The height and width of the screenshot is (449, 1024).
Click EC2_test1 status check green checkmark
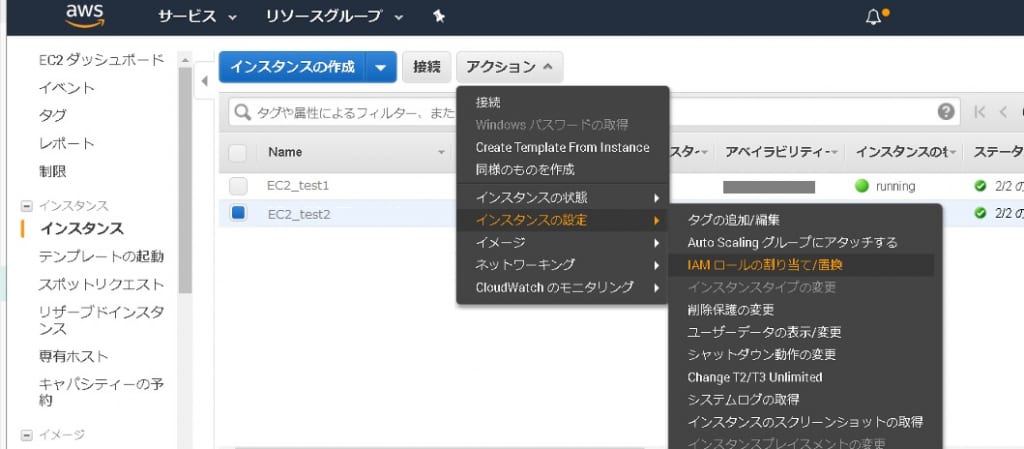pyautogui.click(x=980, y=186)
